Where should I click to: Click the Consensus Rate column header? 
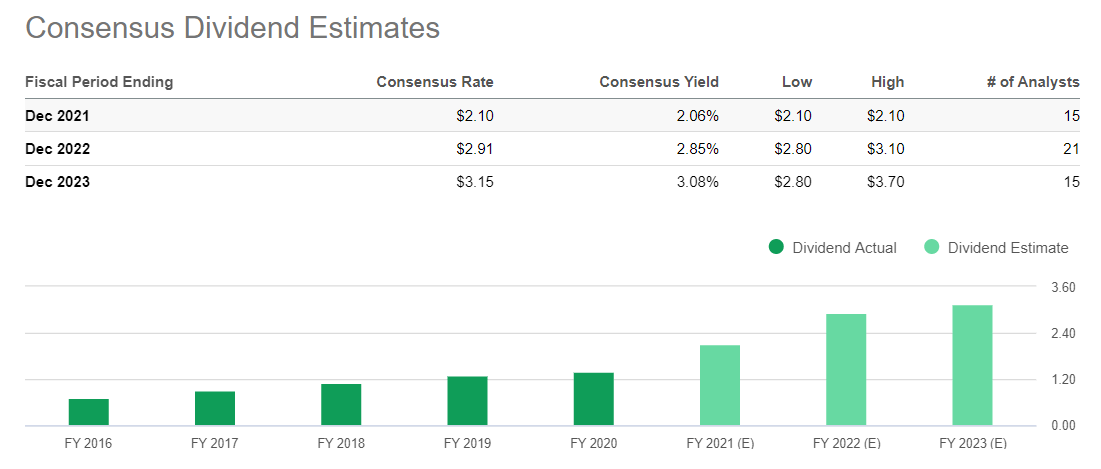tap(435, 82)
